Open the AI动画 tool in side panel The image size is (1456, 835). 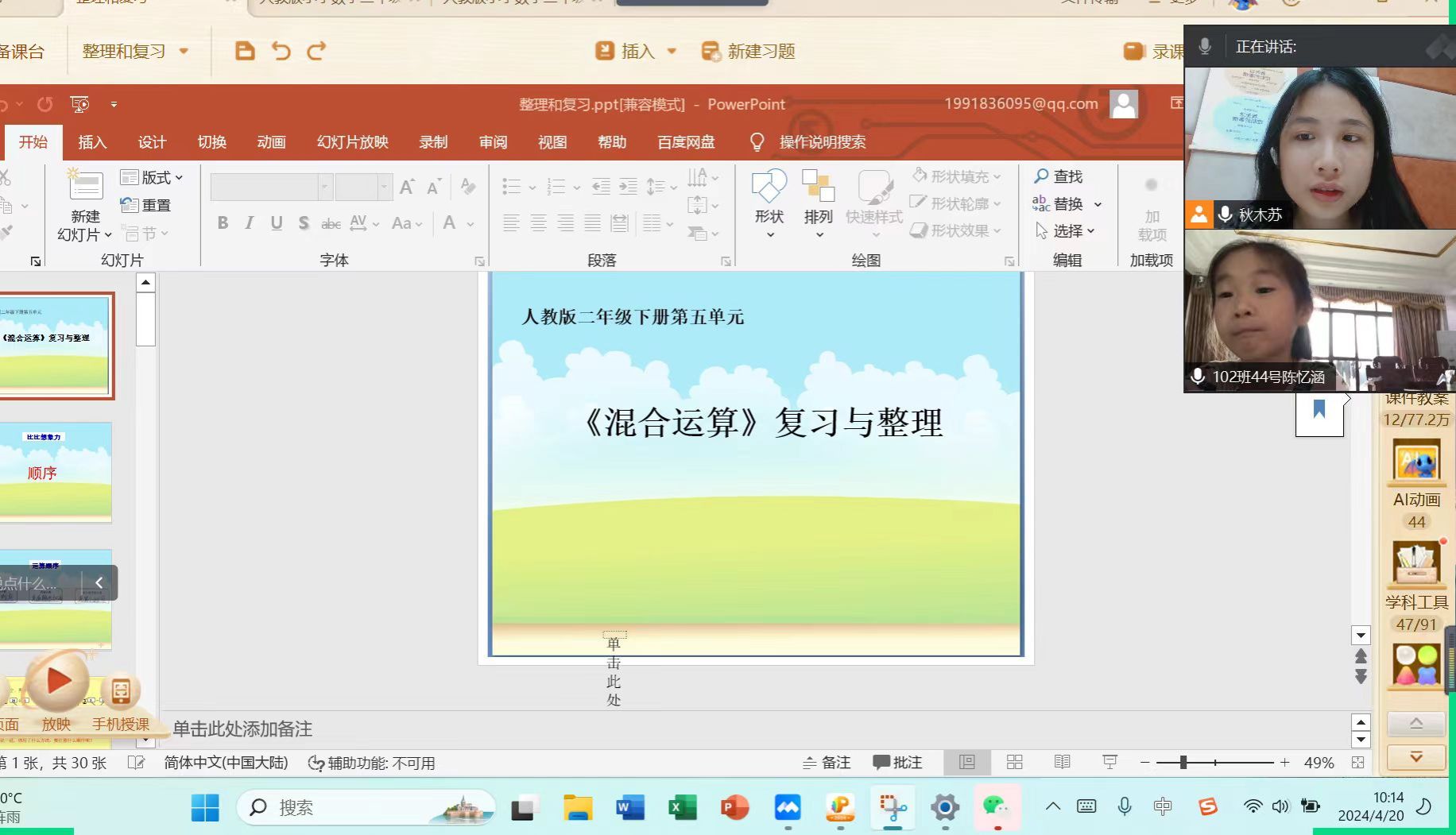(x=1416, y=463)
